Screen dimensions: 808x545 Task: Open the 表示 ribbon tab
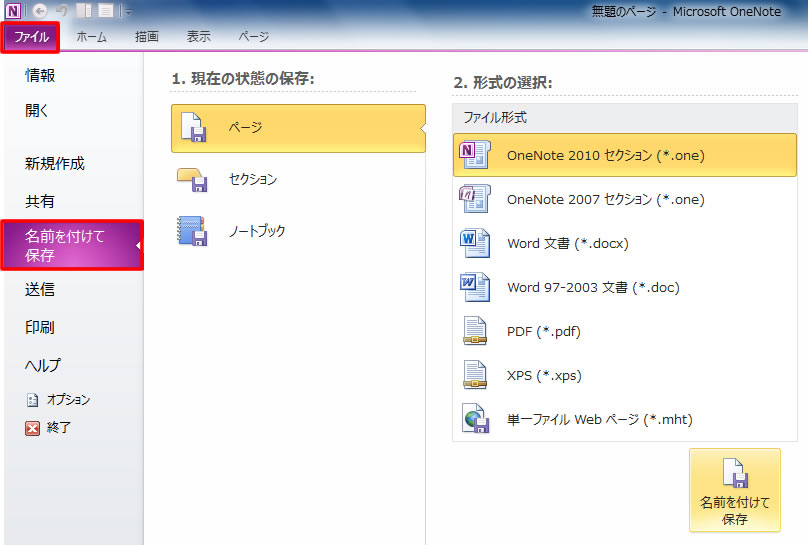[198, 37]
